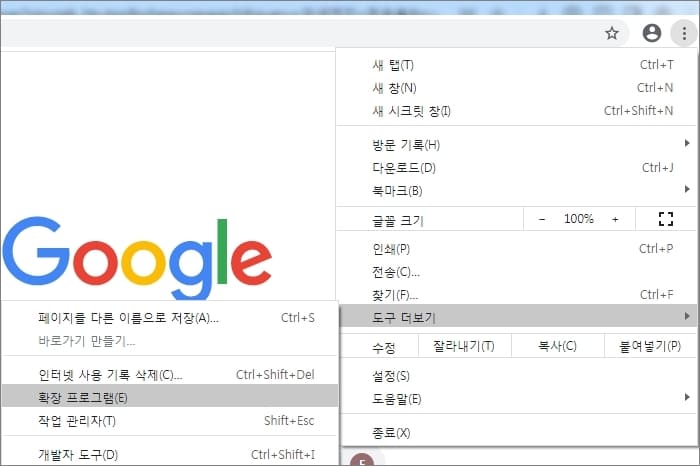700x466 pixels.
Task: Choose 페이지를 다른 이름으로 저장(A)...
Action: (x=170, y=318)
